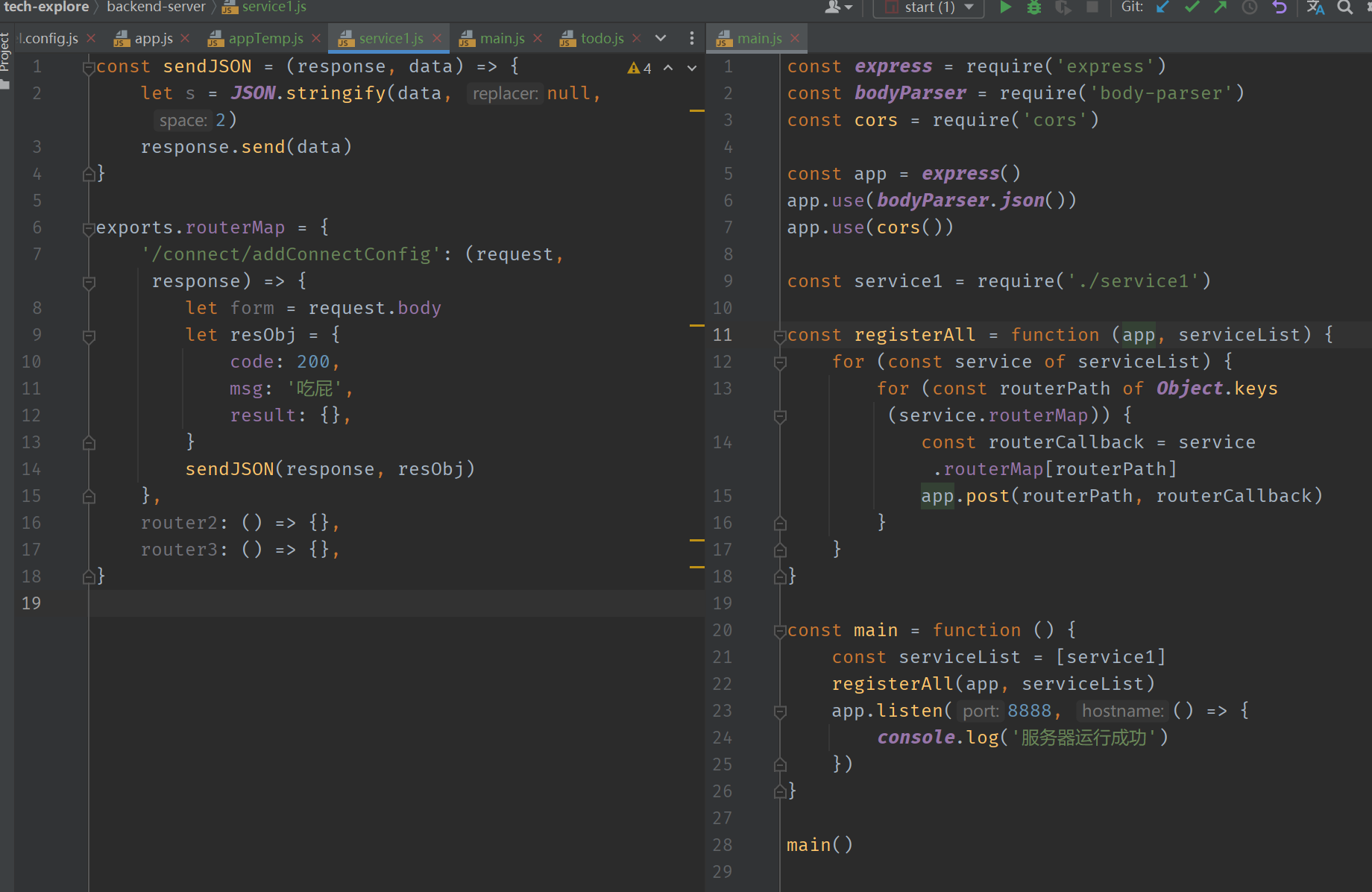Image resolution: width=1372 pixels, height=892 pixels.
Task: Select main.js tab in right split editor
Action: (x=759, y=38)
